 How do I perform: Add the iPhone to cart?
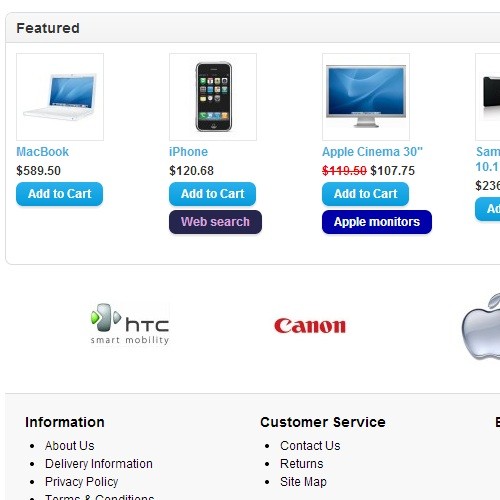(x=213, y=194)
